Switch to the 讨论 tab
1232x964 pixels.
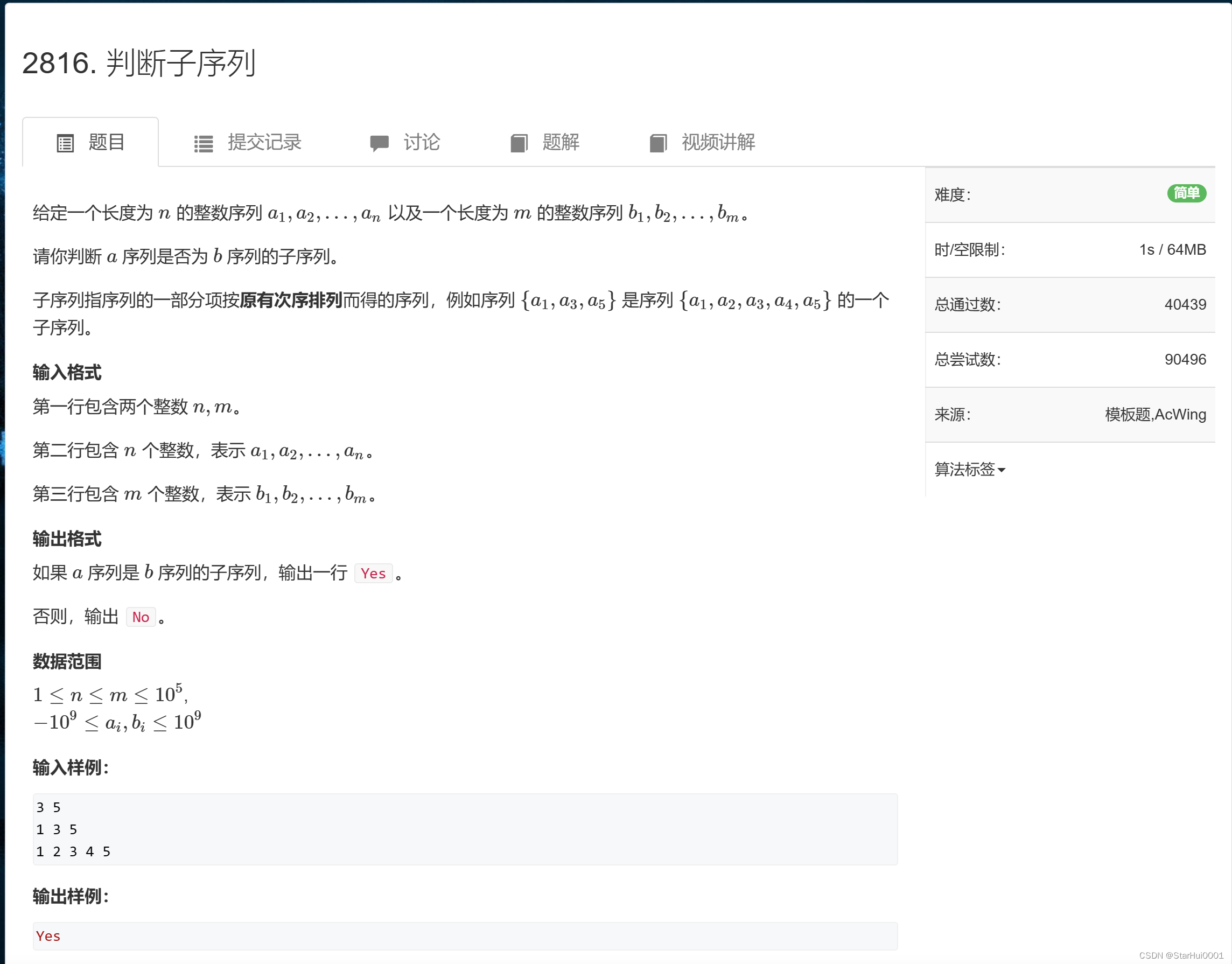click(x=422, y=142)
